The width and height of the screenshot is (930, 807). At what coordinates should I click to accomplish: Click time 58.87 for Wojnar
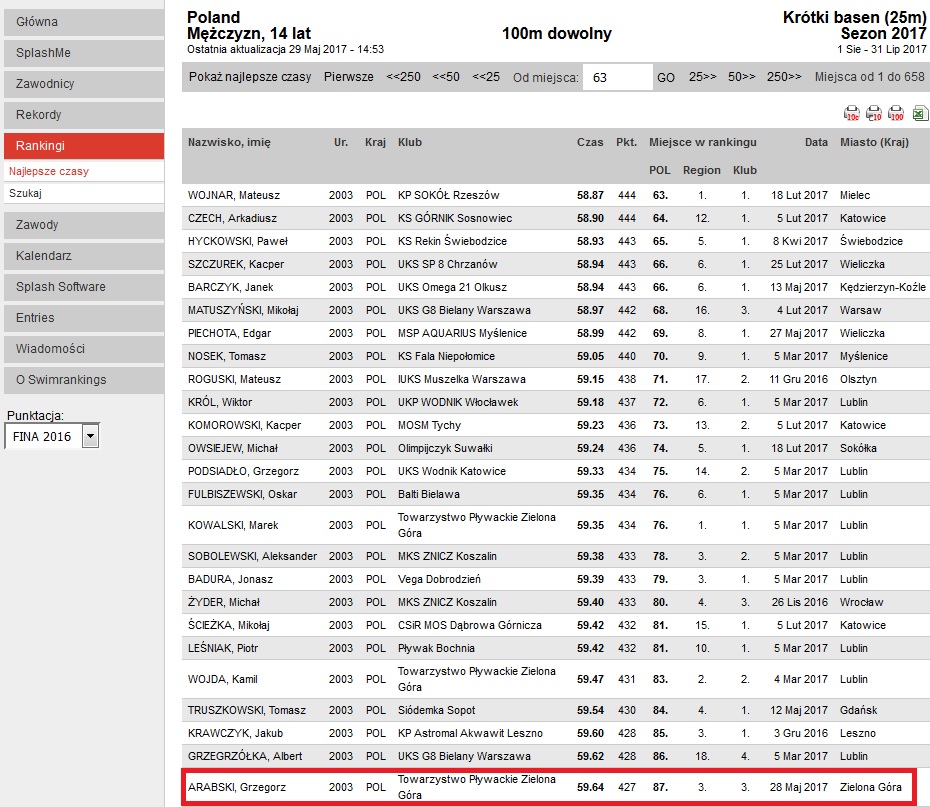(590, 195)
